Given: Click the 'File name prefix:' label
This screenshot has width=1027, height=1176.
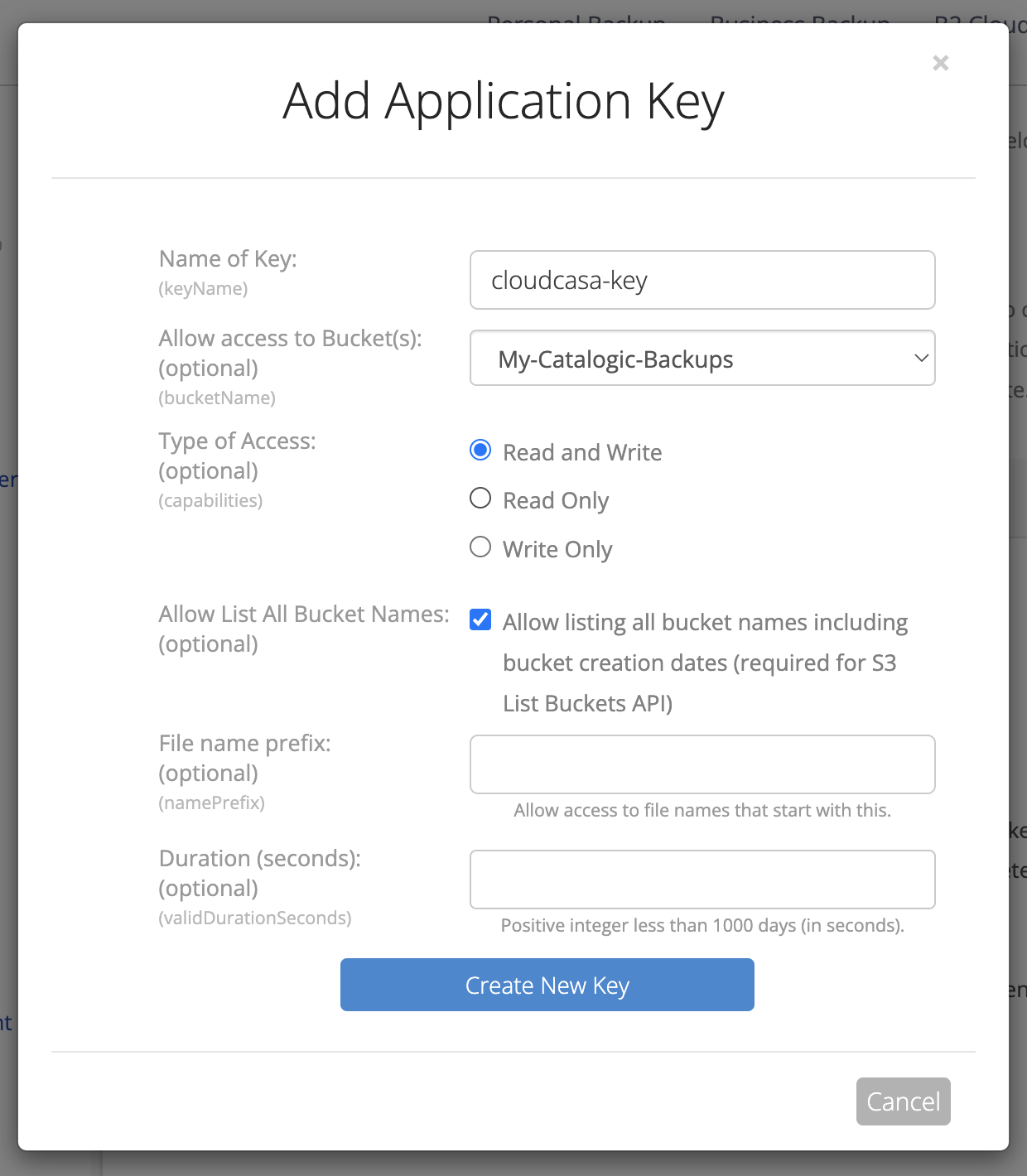Looking at the screenshot, I should tap(245, 743).
